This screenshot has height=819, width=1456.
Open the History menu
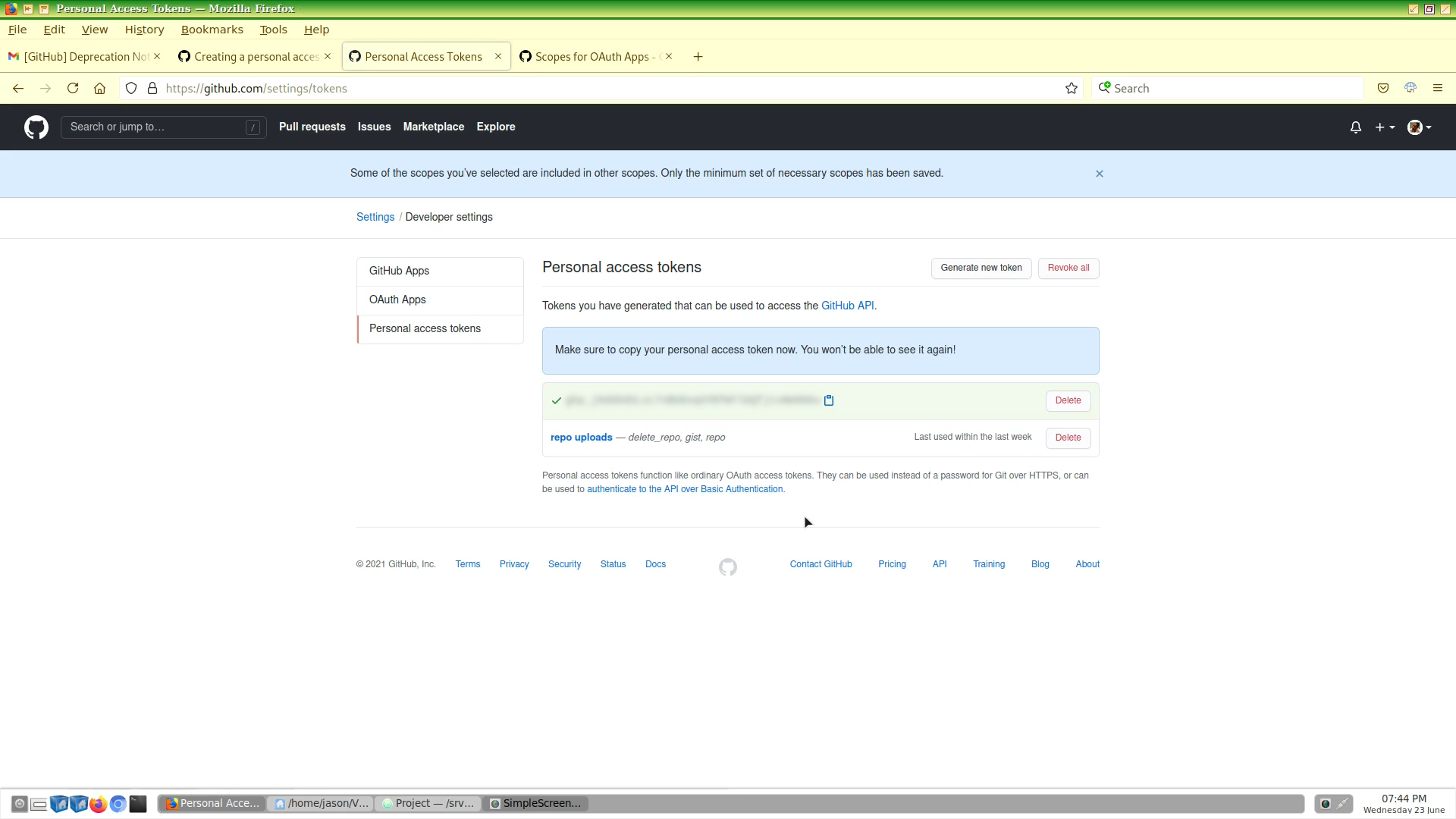pos(144,30)
